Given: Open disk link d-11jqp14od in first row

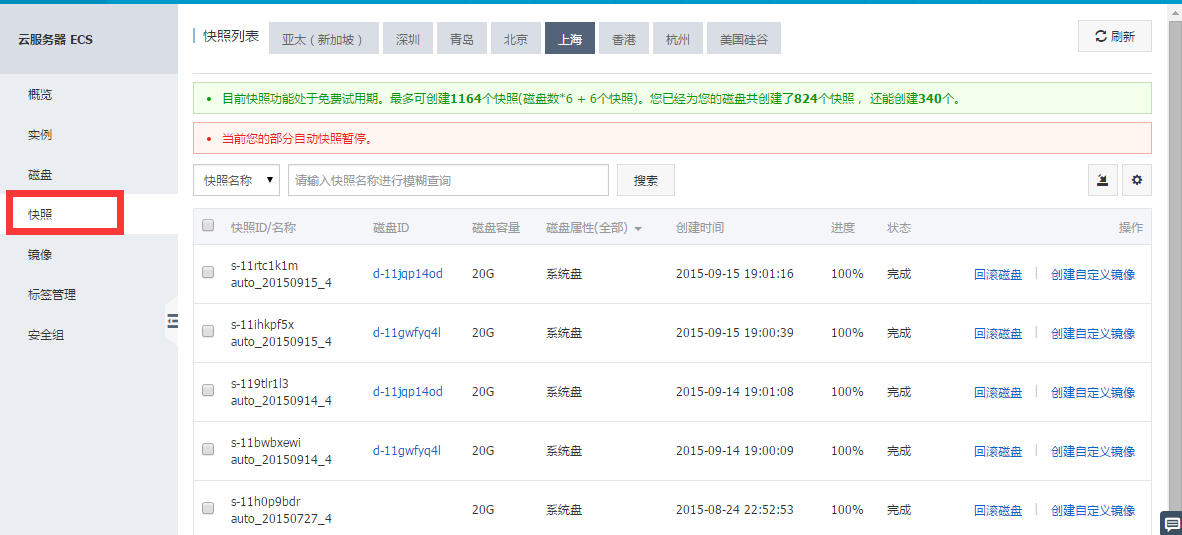Looking at the screenshot, I should pyautogui.click(x=407, y=274).
